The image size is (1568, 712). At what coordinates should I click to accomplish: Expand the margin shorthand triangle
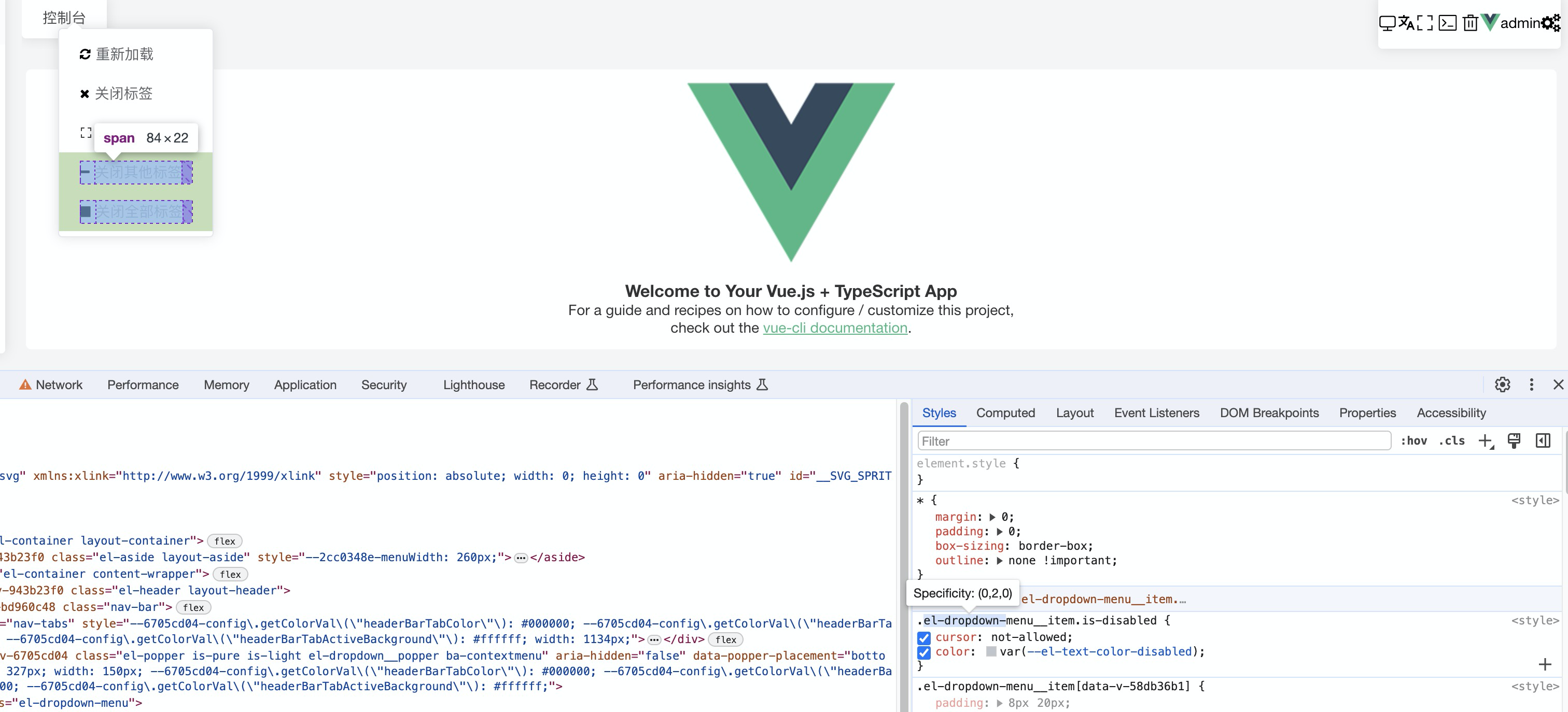point(992,517)
